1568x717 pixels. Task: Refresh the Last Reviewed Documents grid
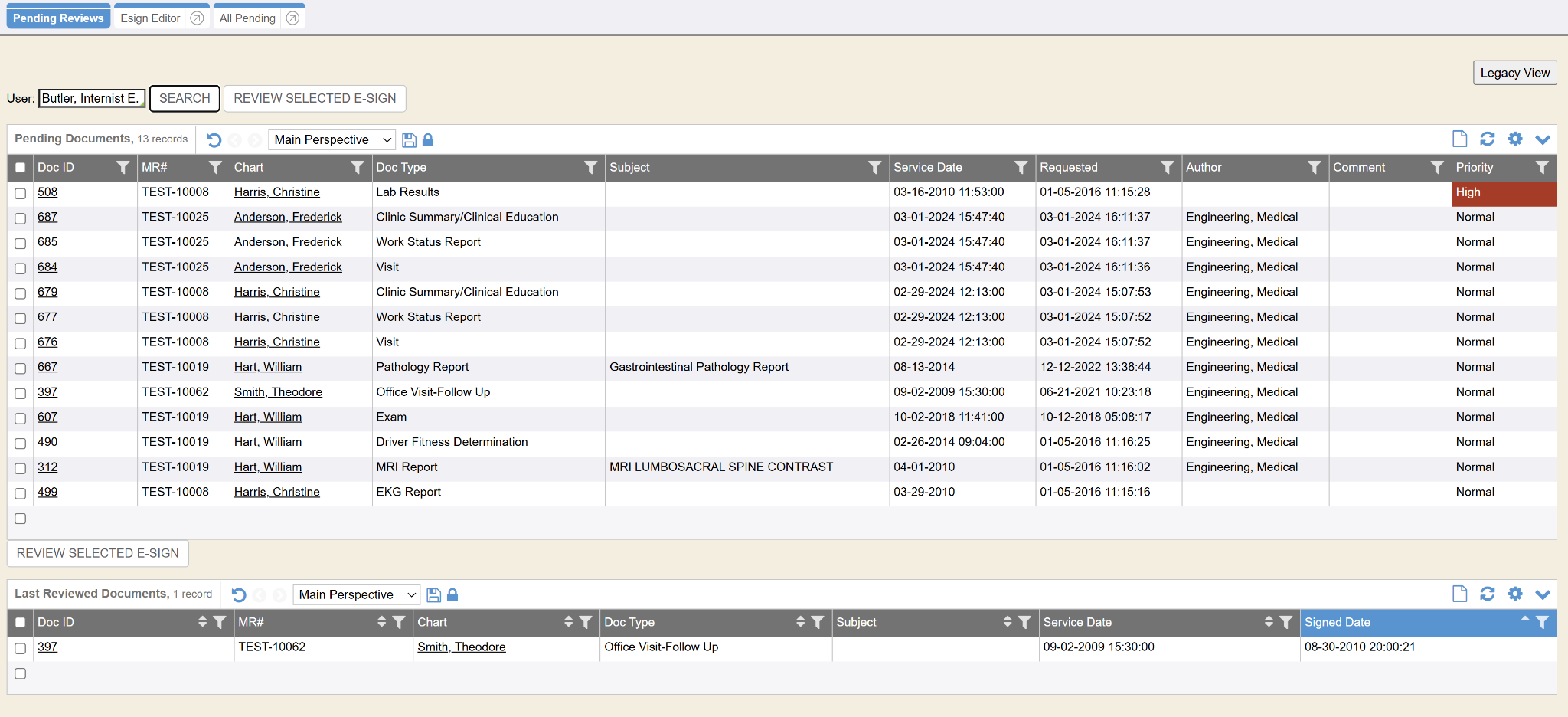click(x=1487, y=594)
